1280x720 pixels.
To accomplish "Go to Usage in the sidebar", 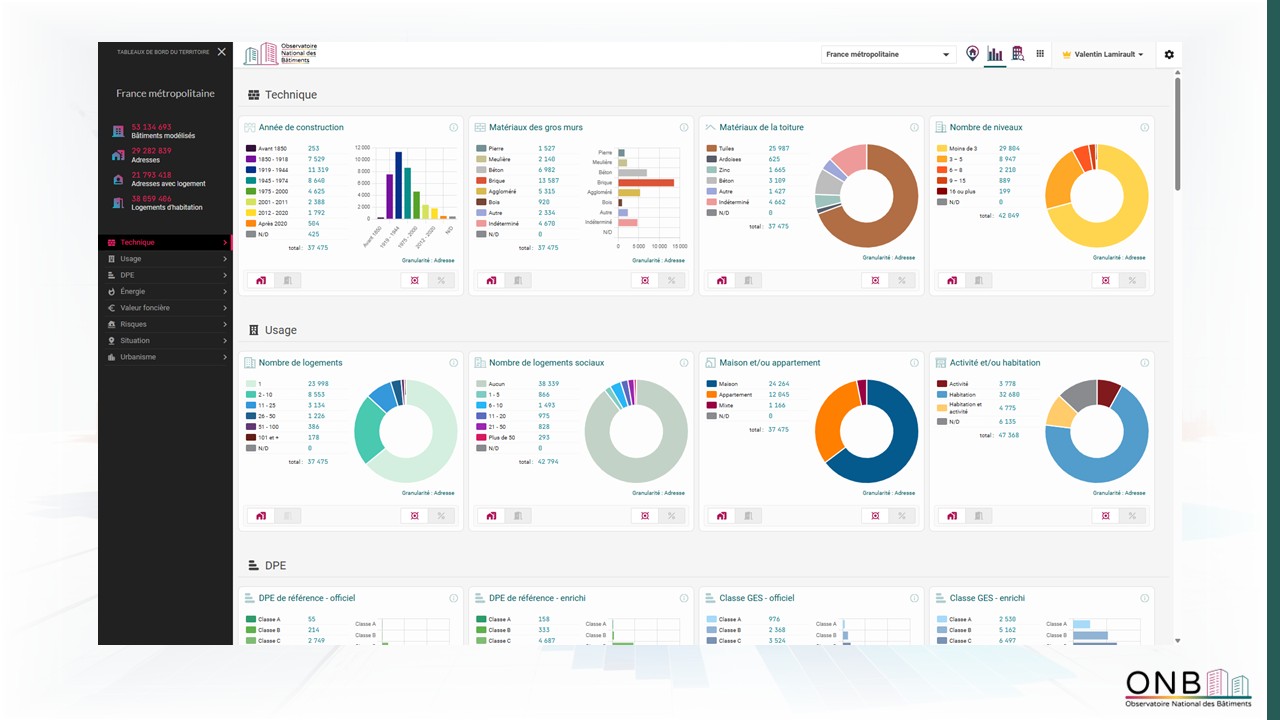I will pyautogui.click(x=166, y=259).
